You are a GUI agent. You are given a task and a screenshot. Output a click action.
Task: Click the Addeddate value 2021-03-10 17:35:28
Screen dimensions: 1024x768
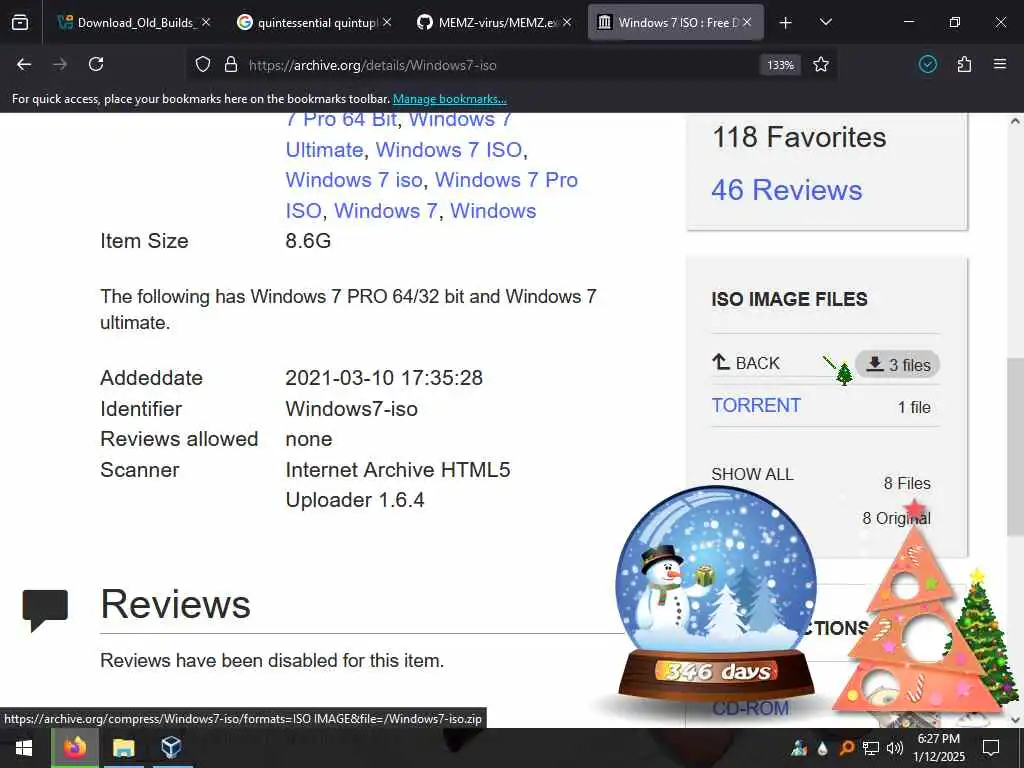click(x=384, y=377)
